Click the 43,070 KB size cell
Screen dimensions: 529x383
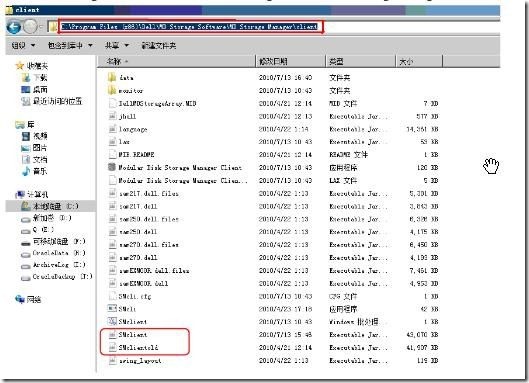point(422,335)
